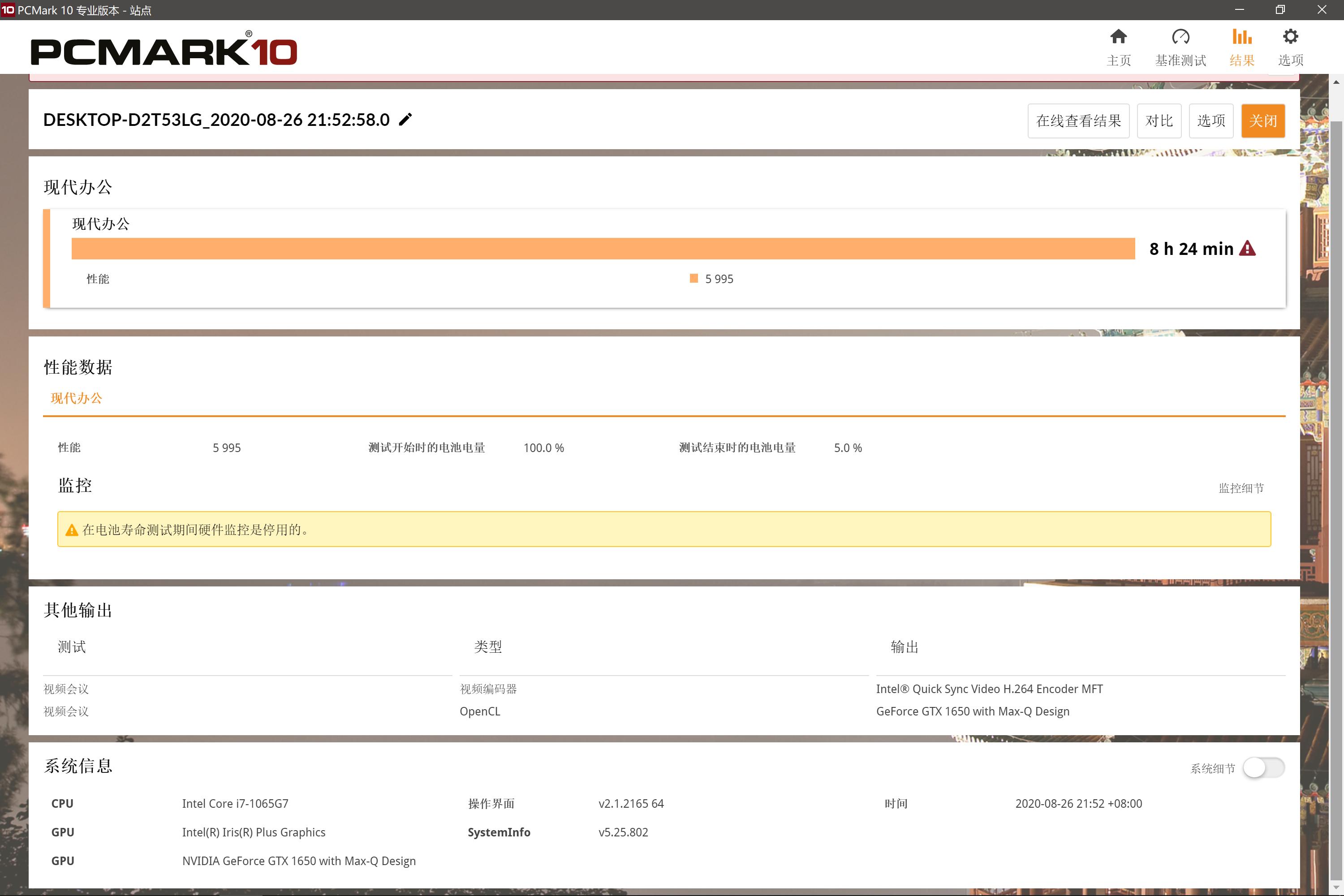Click scrollbar down arrow at bottom right
1344x896 pixels.
click(1336, 888)
